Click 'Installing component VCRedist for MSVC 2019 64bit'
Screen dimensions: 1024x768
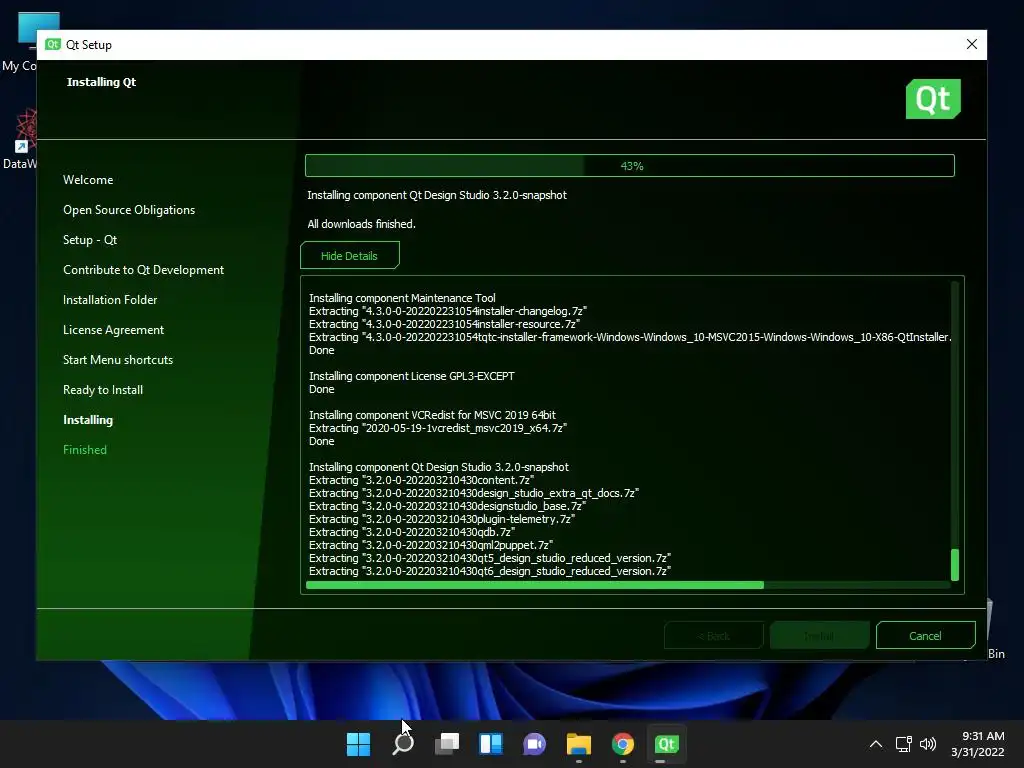pos(432,415)
